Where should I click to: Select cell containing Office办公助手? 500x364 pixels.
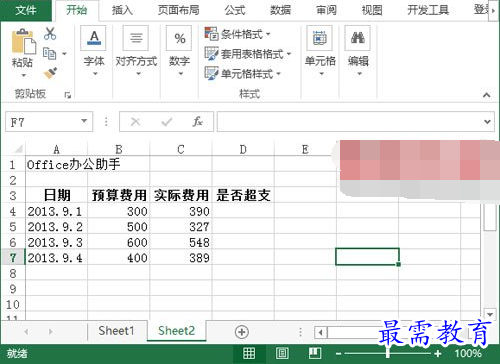tap(57, 164)
